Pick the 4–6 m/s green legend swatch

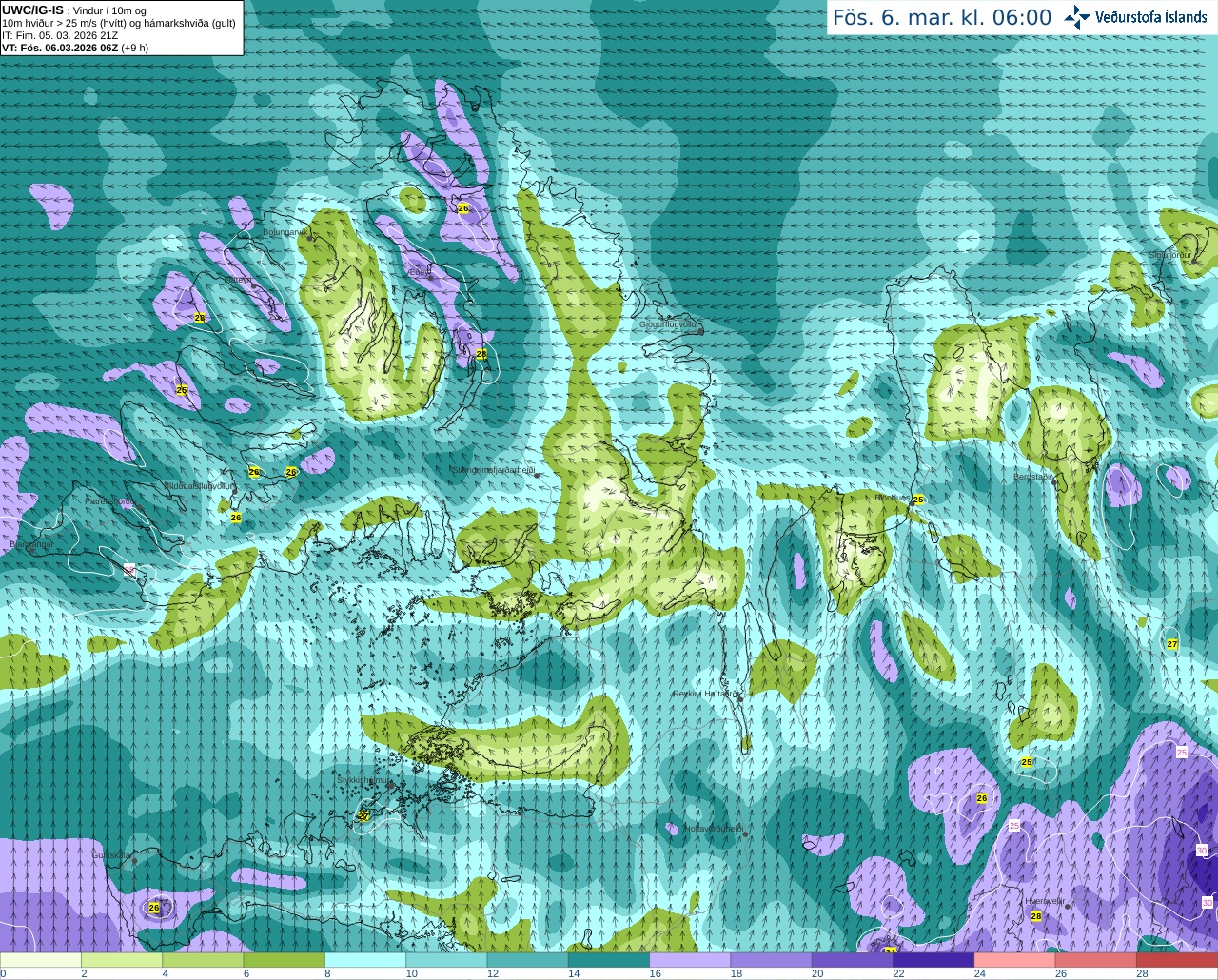tap(203, 960)
